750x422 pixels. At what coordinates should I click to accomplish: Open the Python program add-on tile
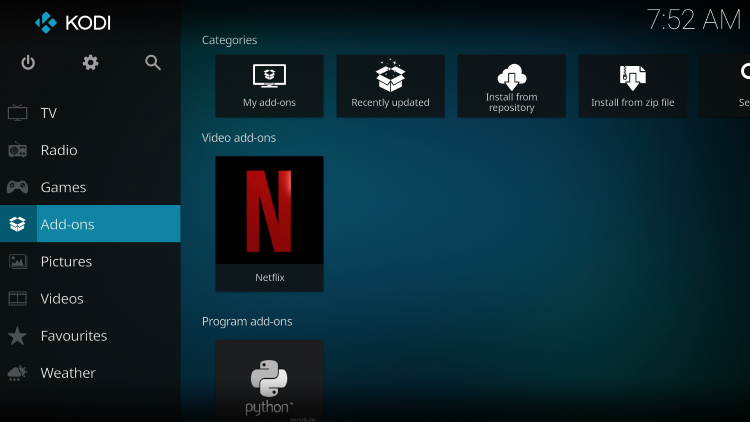[x=269, y=381]
